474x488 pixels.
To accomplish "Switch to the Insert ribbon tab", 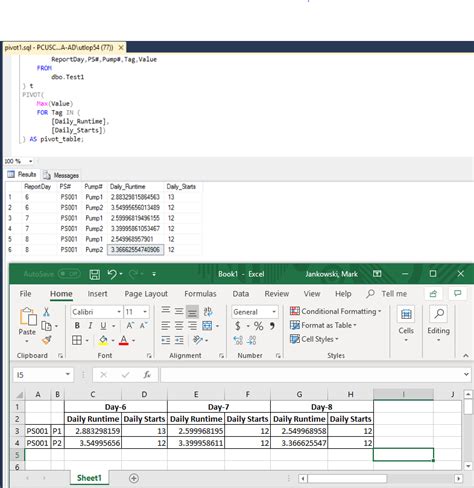I will click(97, 294).
